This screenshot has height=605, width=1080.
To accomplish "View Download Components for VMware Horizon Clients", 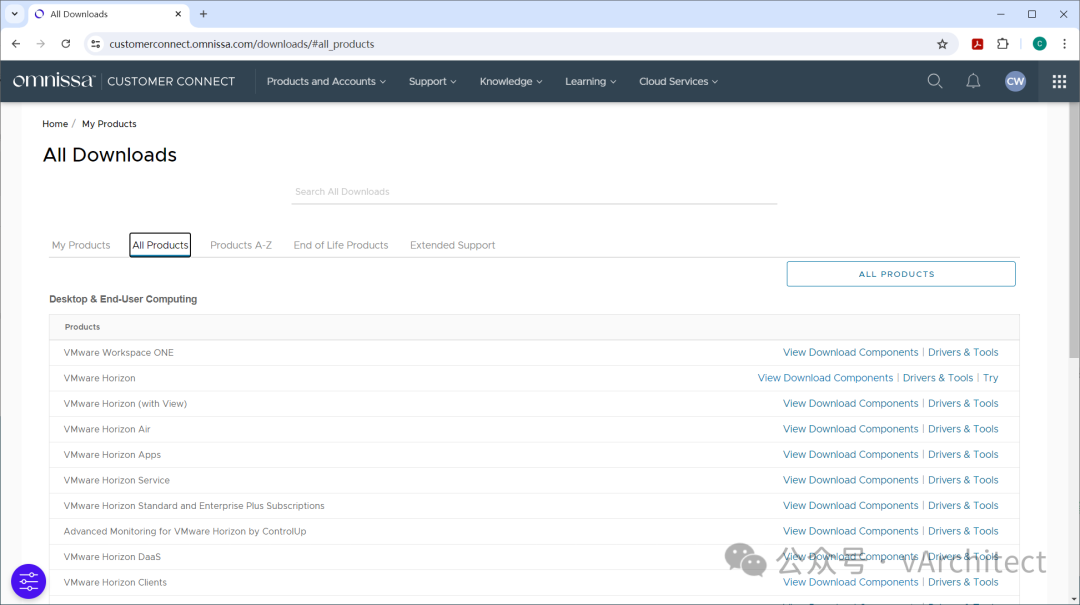I will pyautogui.click(x=851, y=582).
